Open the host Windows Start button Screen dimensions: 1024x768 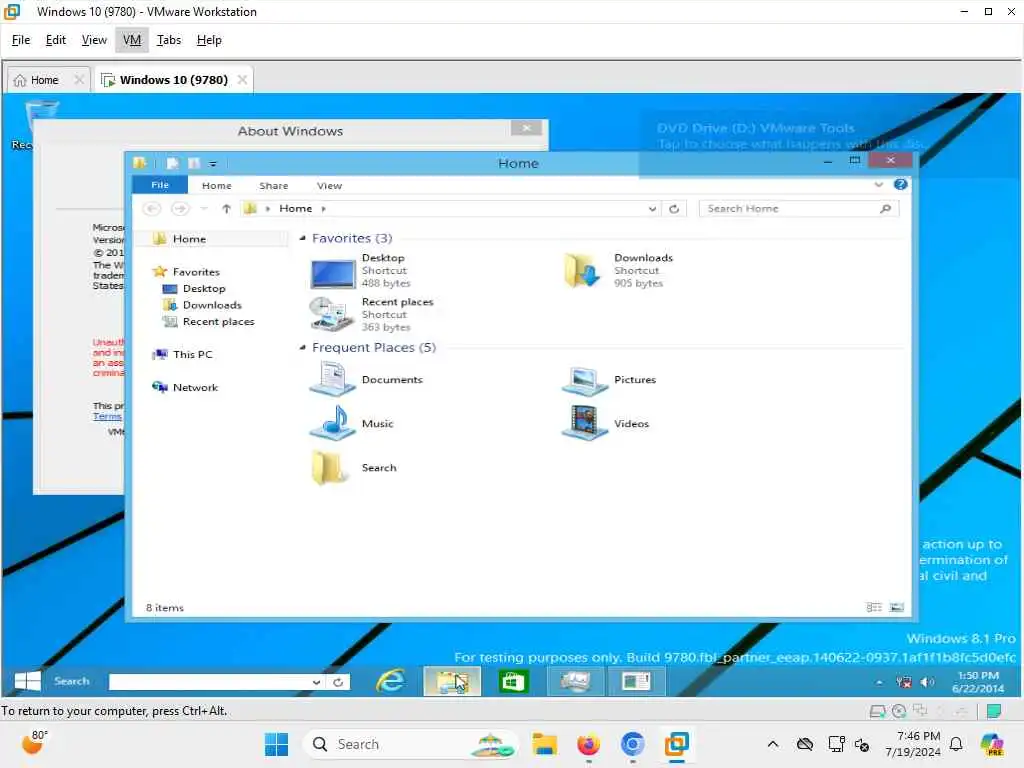[276, 744]
